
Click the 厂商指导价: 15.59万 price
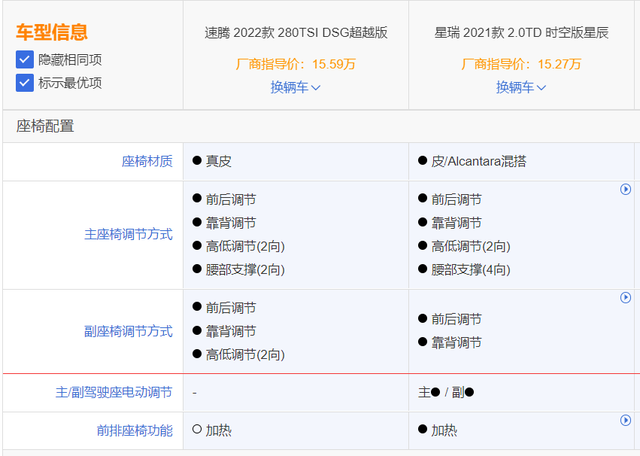(x=296, y=64)
